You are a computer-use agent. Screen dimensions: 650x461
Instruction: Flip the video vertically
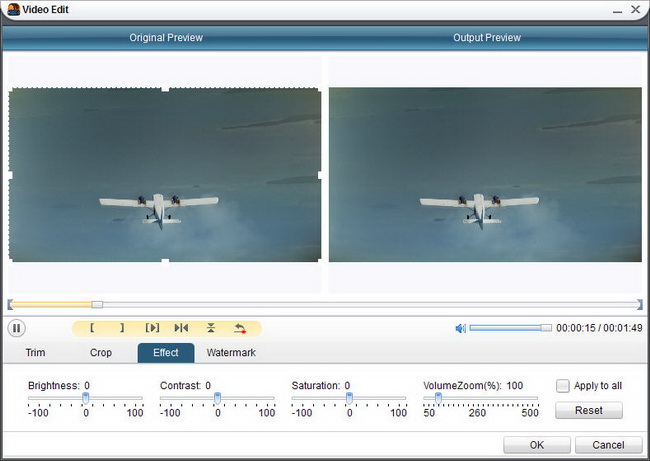[211, 328]
